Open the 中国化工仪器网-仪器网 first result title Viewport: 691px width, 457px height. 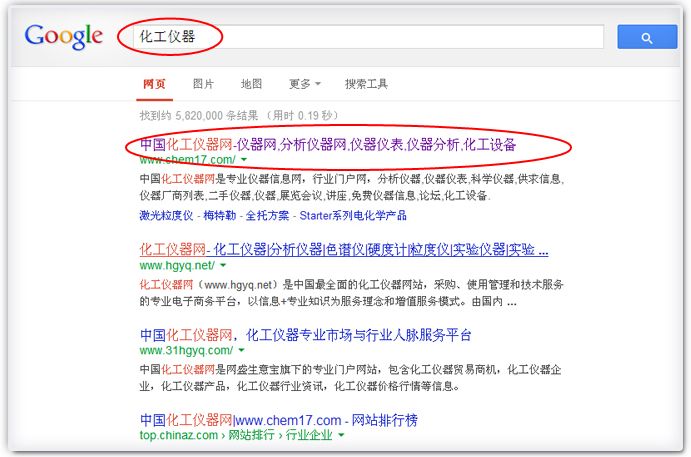(x=328, y=144)
